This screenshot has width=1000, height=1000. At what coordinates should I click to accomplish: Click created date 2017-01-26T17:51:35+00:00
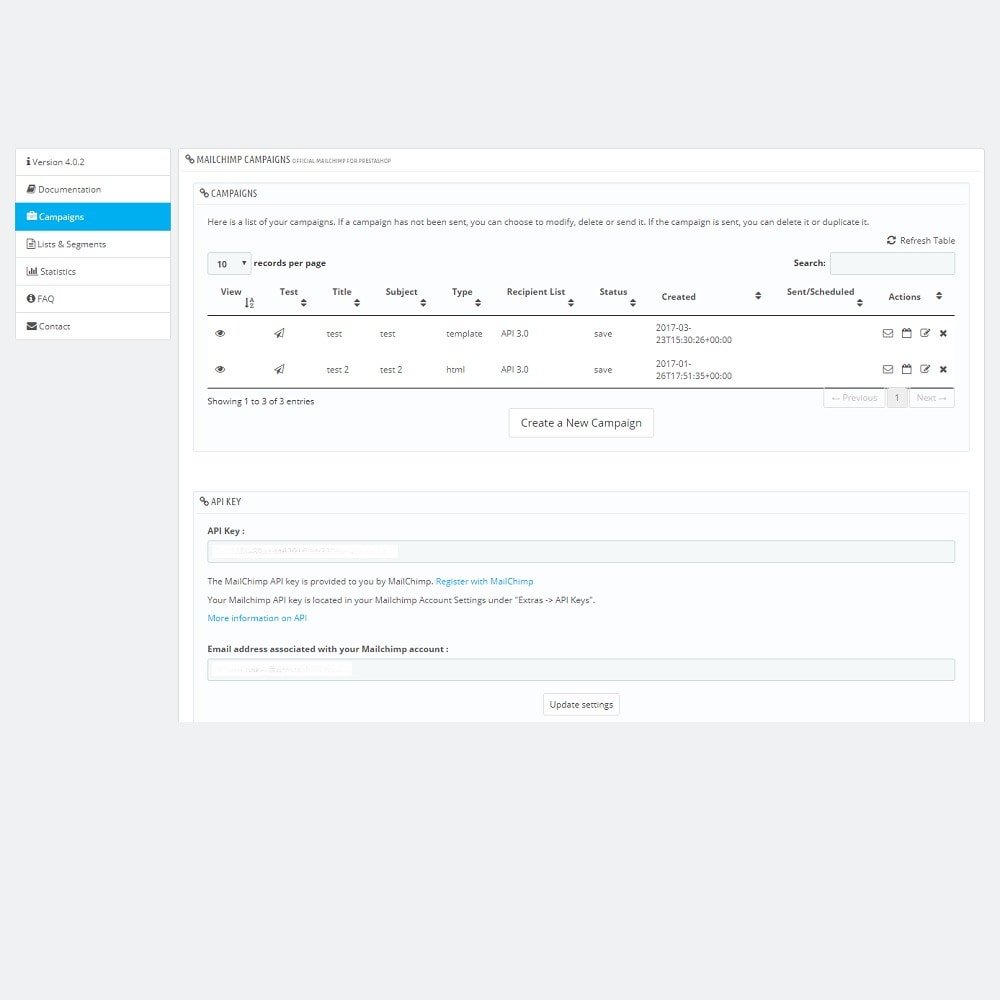[x=693, y=370]
